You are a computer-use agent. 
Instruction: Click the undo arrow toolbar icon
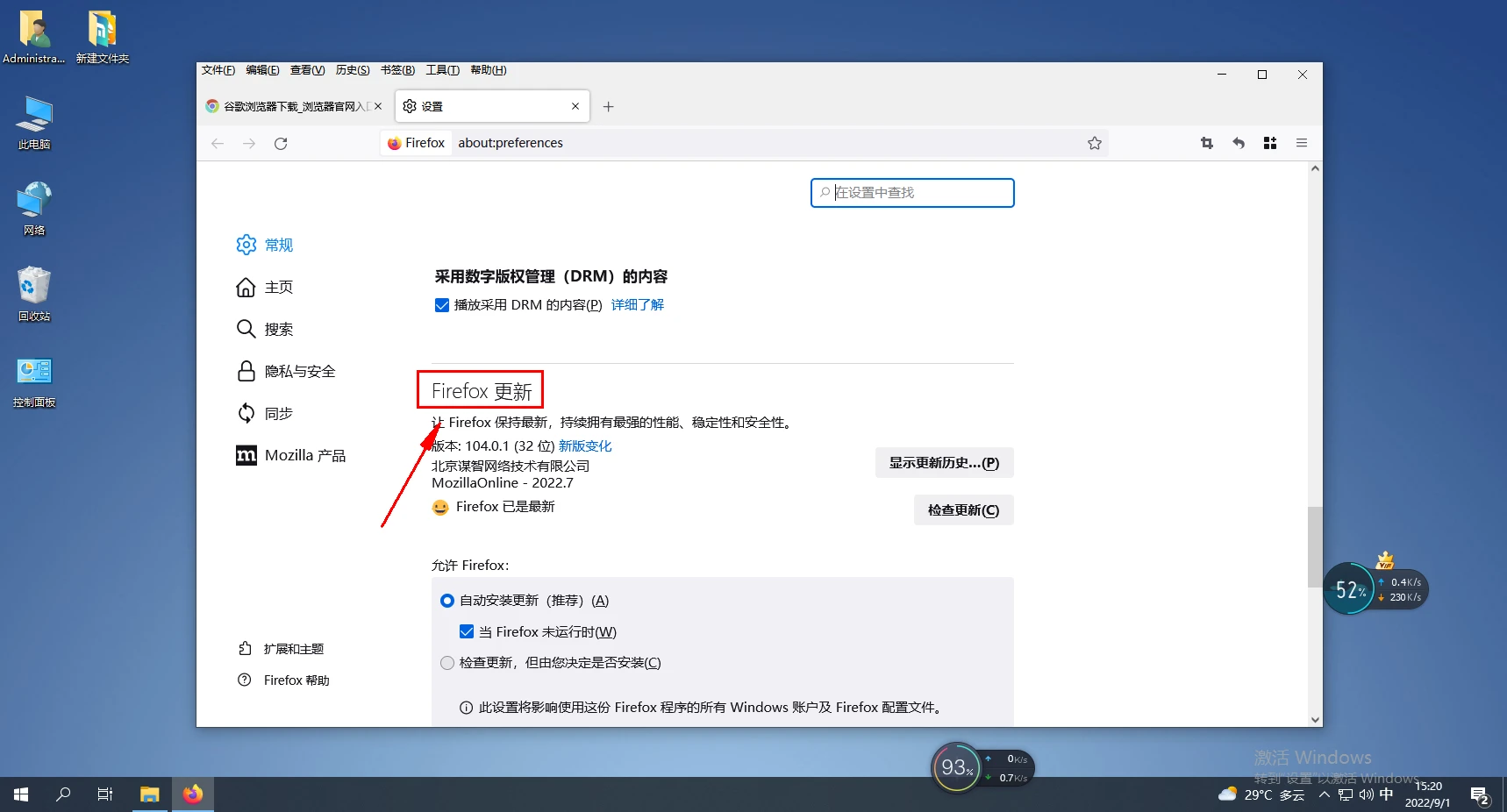[1239, 143]
